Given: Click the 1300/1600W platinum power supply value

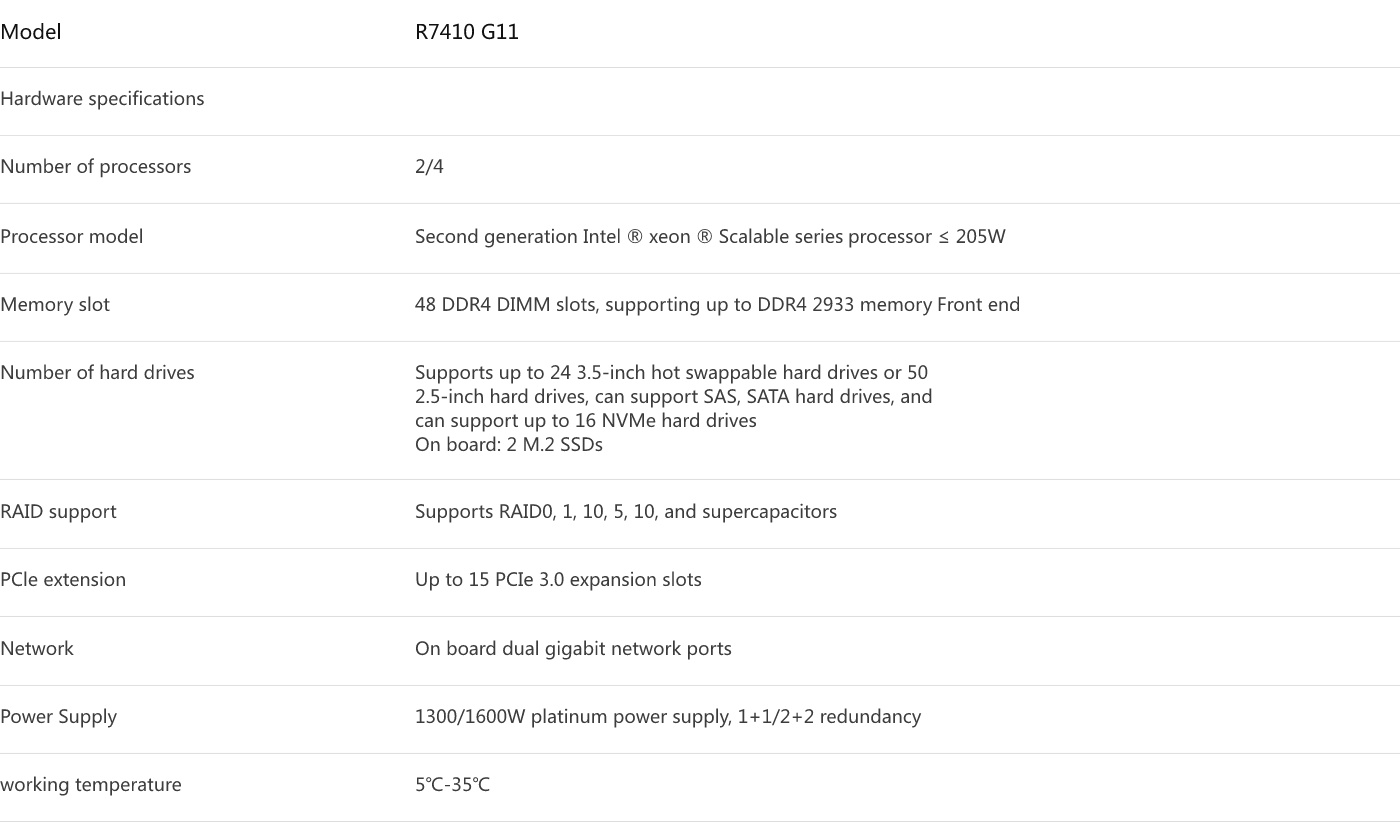Looking at the screenshot, I should [x=668, y=717].
